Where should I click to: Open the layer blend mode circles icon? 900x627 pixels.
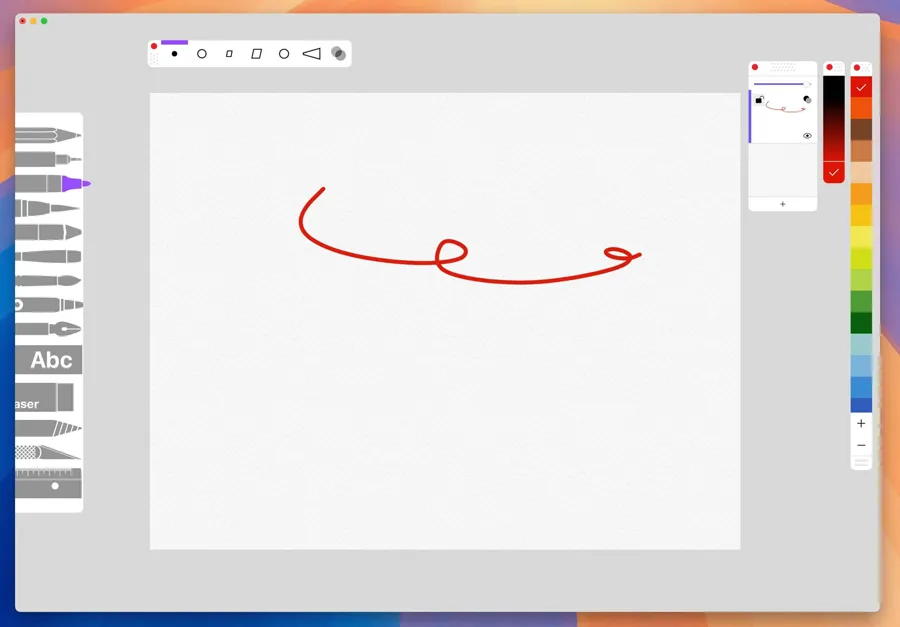tap(807, 99)
